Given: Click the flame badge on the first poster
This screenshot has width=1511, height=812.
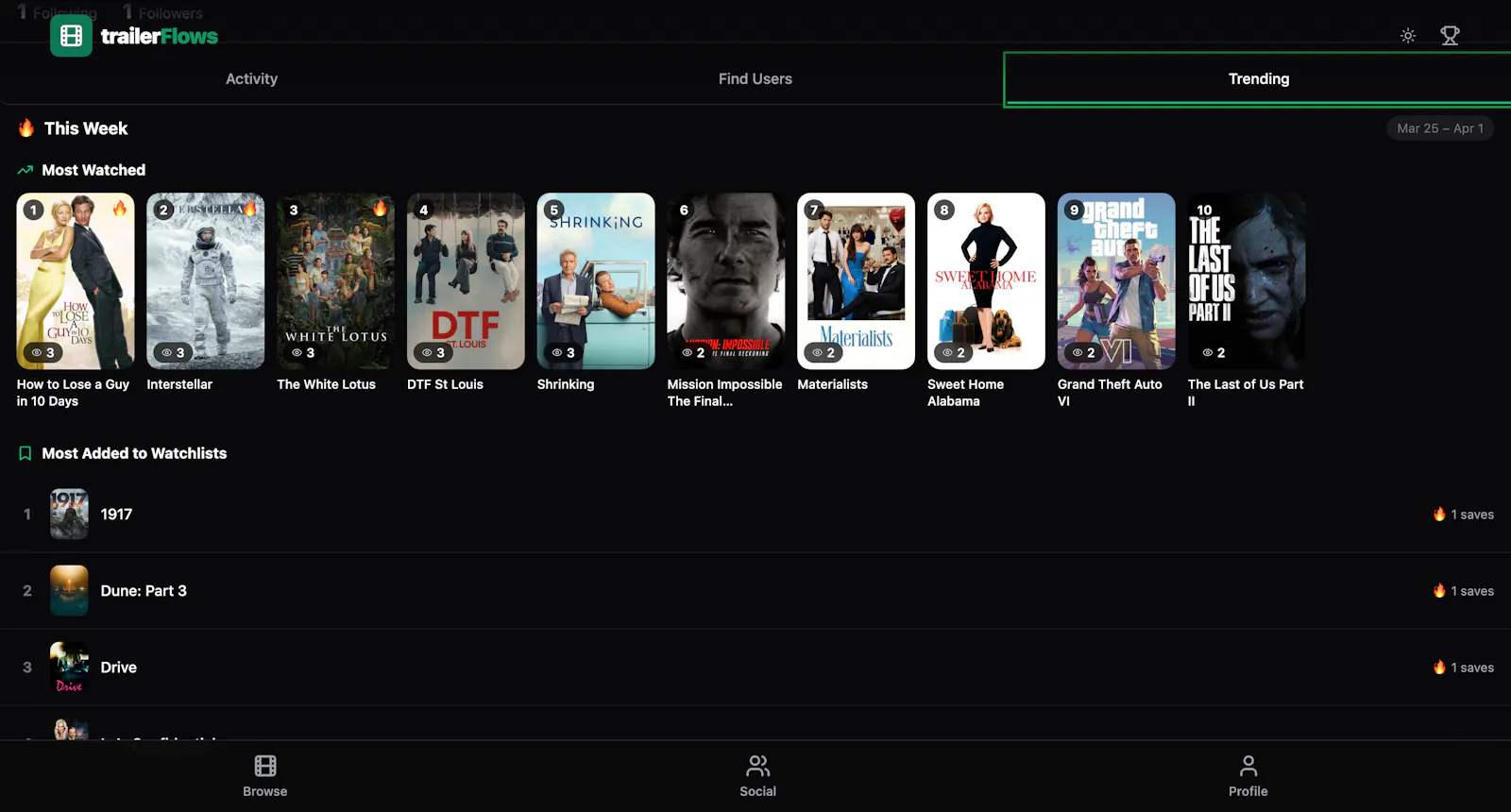Looking at the screenshot, I should point(120,208).
